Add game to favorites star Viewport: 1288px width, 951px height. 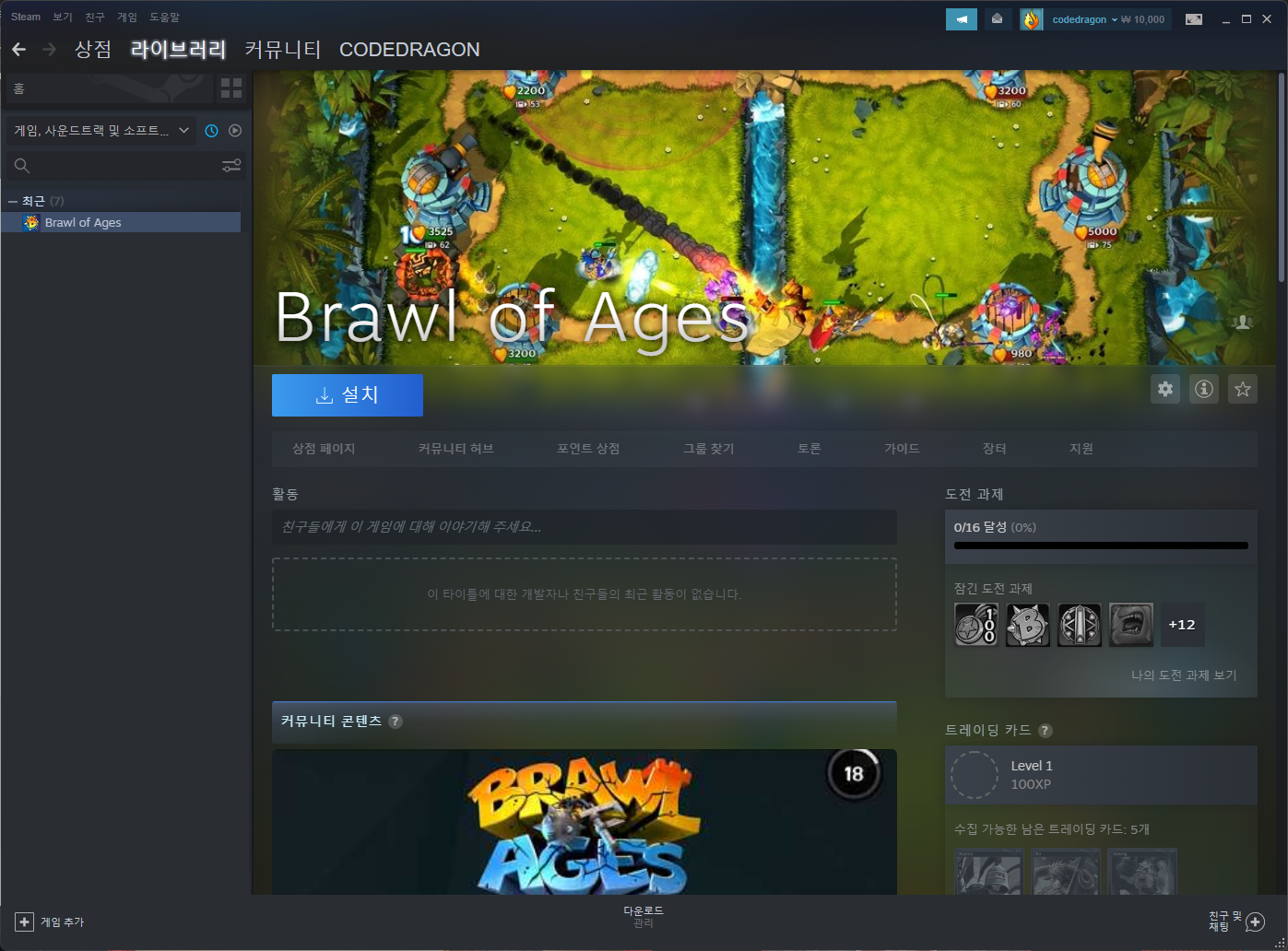tap(1243, 389)
